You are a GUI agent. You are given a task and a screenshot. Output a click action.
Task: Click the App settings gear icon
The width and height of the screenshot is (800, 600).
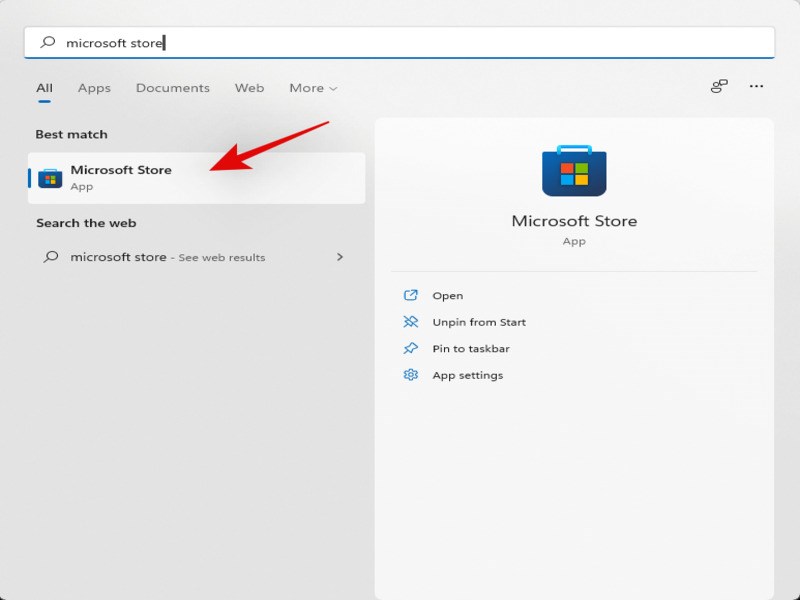410,375
